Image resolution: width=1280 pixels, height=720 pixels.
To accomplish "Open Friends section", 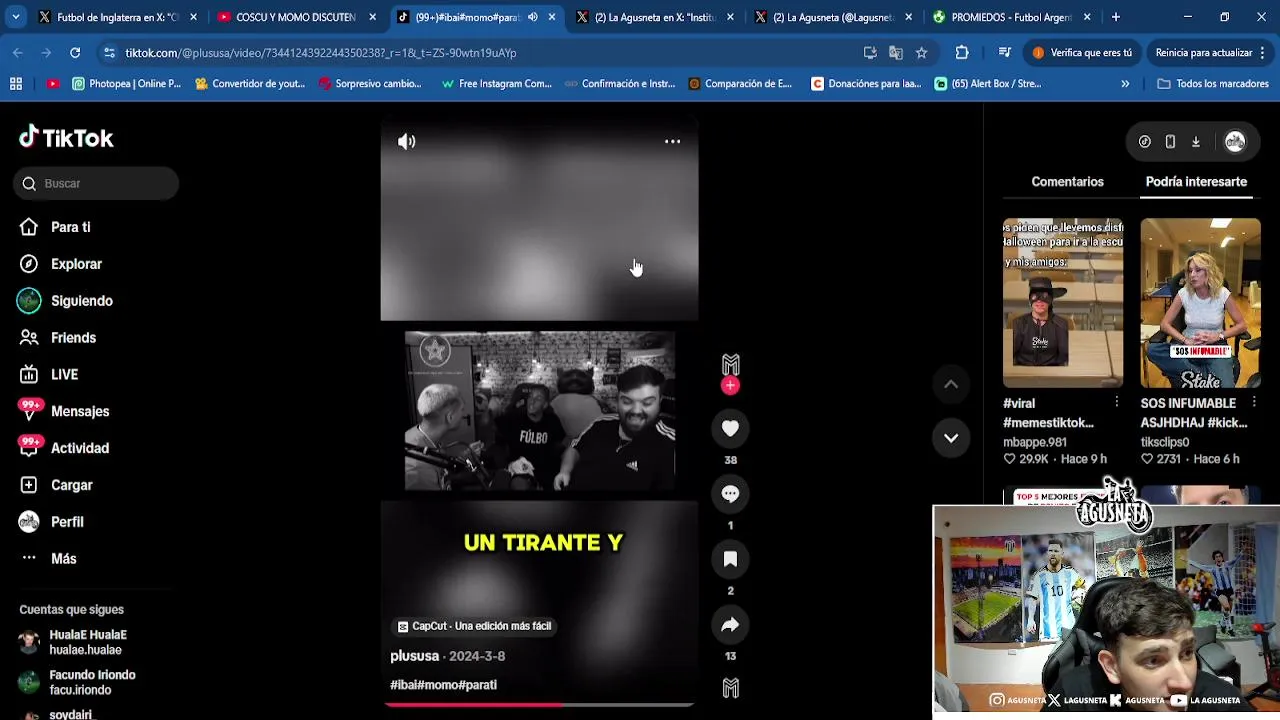I will coord(73,338).
